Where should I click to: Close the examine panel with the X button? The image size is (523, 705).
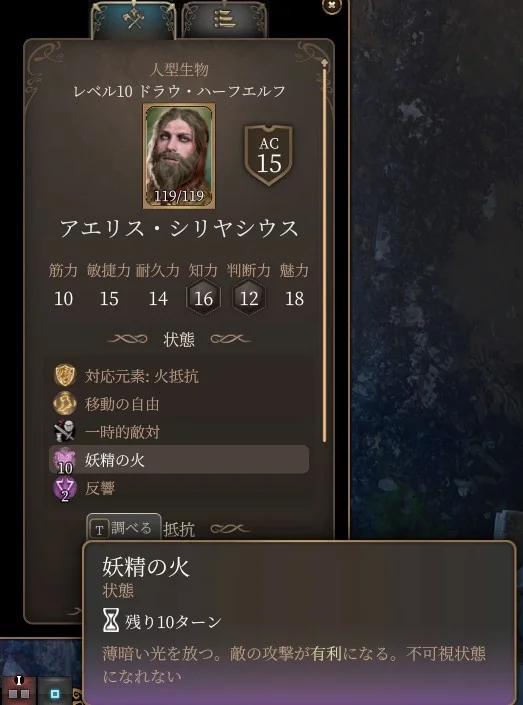click(333, 5)
